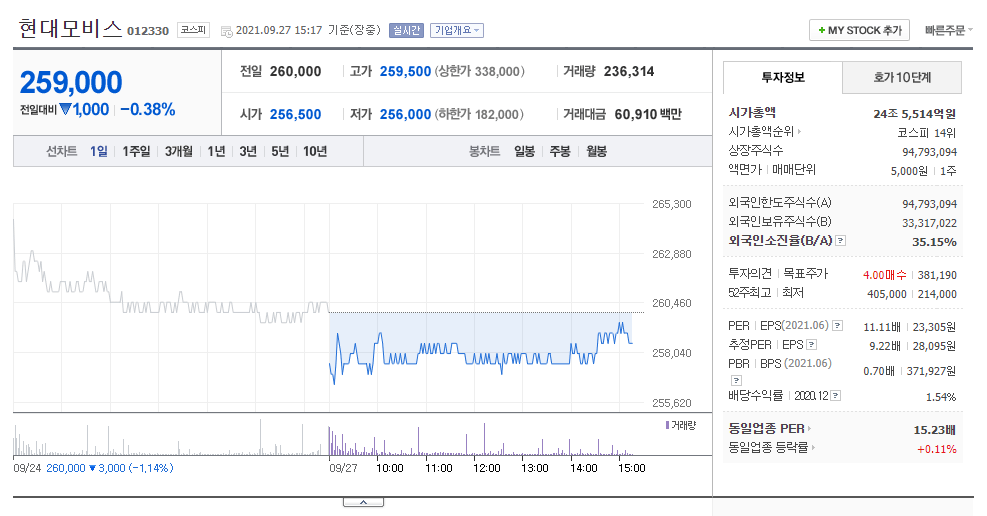This screenshot has height=516, width=987.
Task: Click the 12:00 time axis label
Action: pyautogui.click(x=487, y=468)
